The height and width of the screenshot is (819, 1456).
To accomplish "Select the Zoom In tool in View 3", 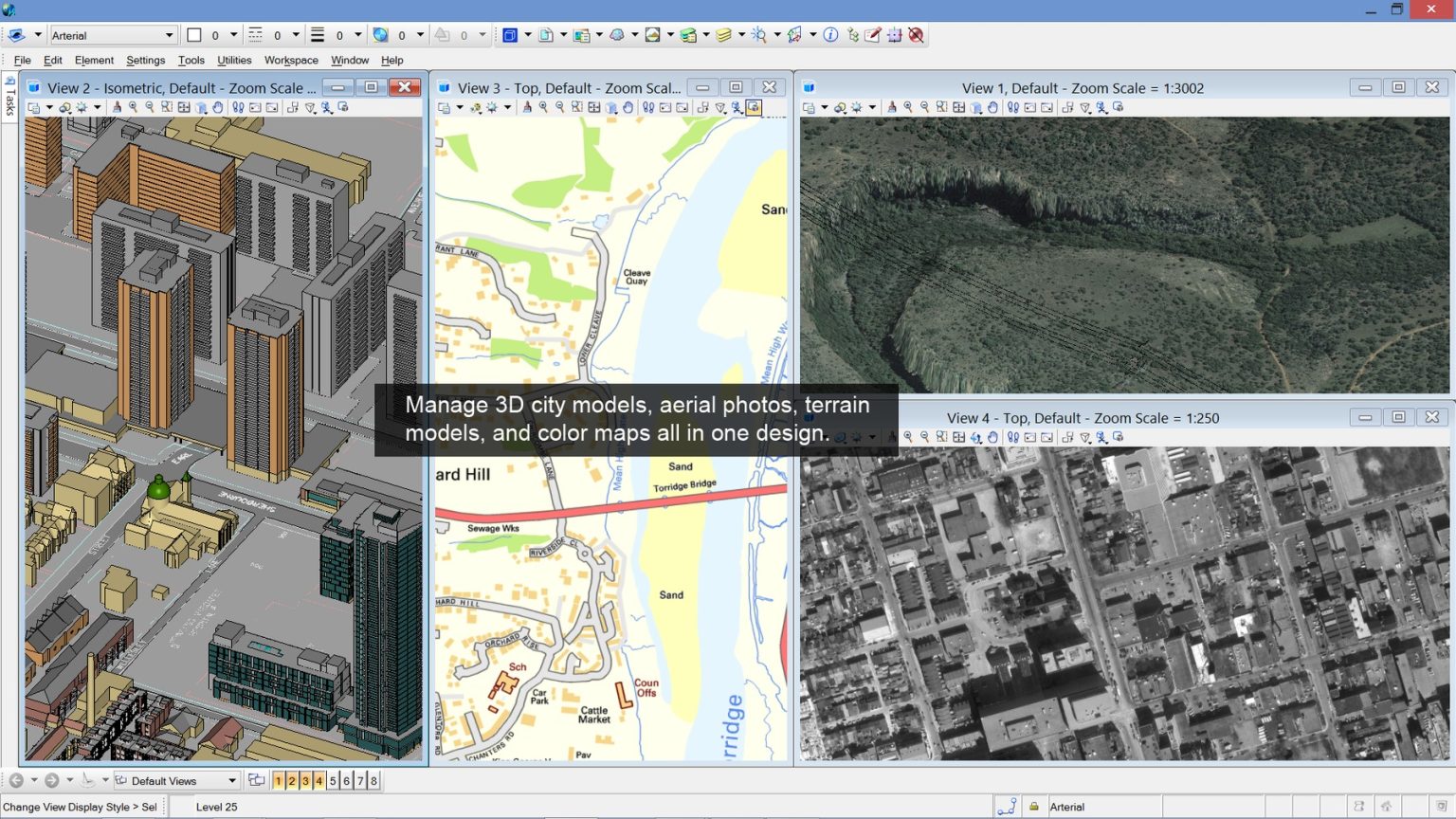I will click(x=544, y=108).
